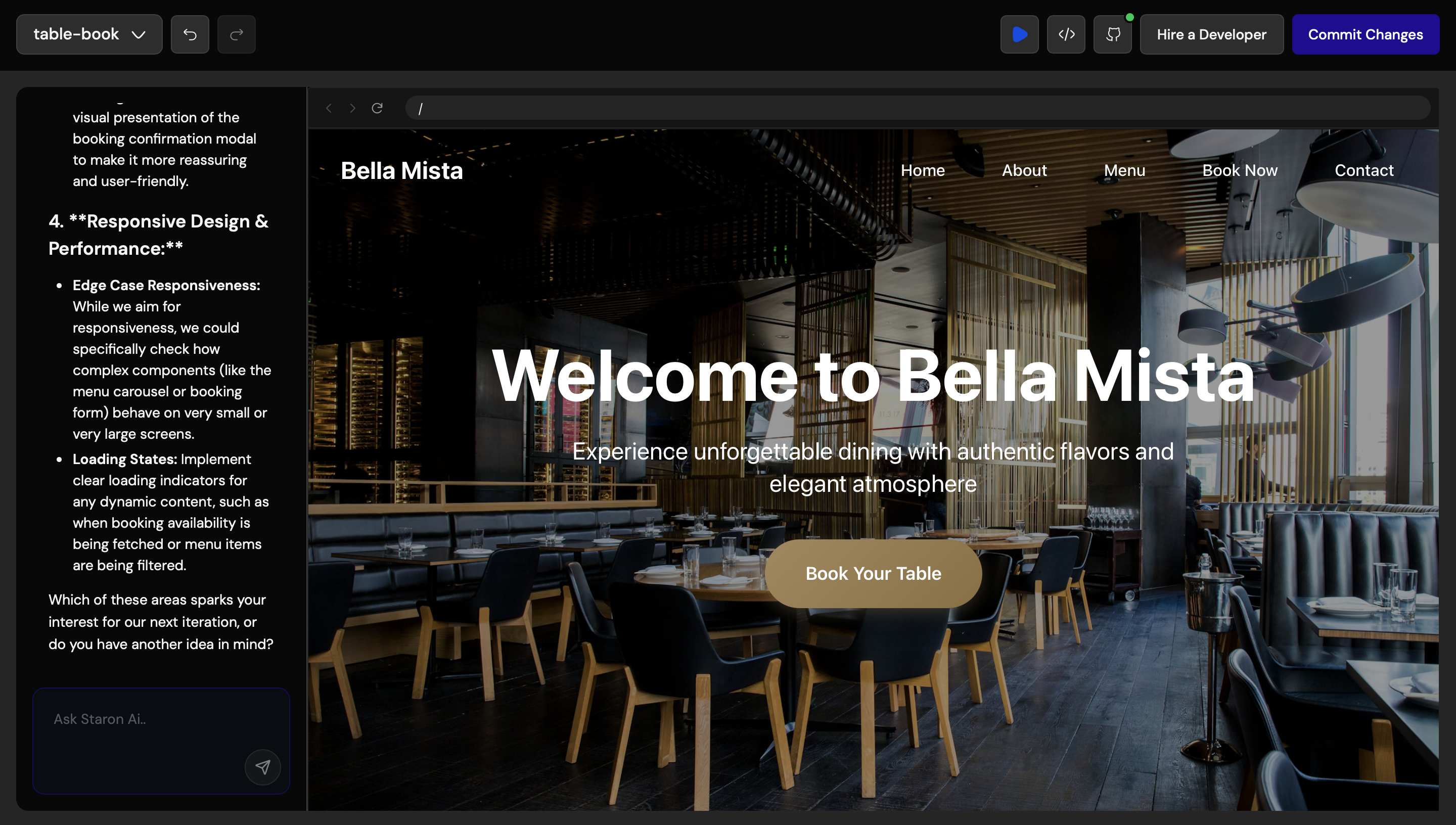The image size is (1456, 825).
Task: Click the blue play preview icon
Action: click(1019, 34)
